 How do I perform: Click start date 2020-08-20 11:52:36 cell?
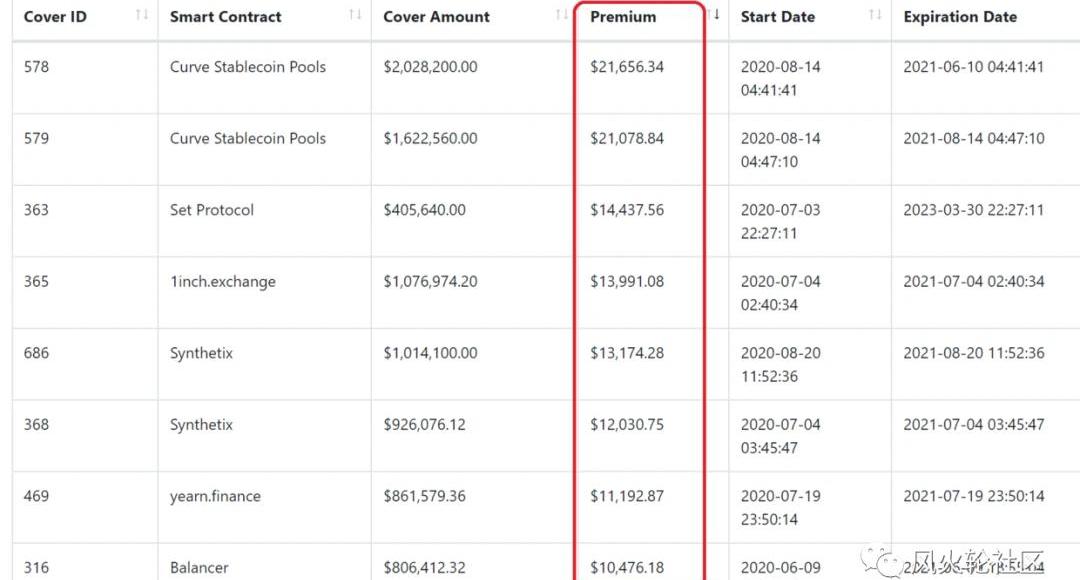pyautogui.click(x=781, y=364)
